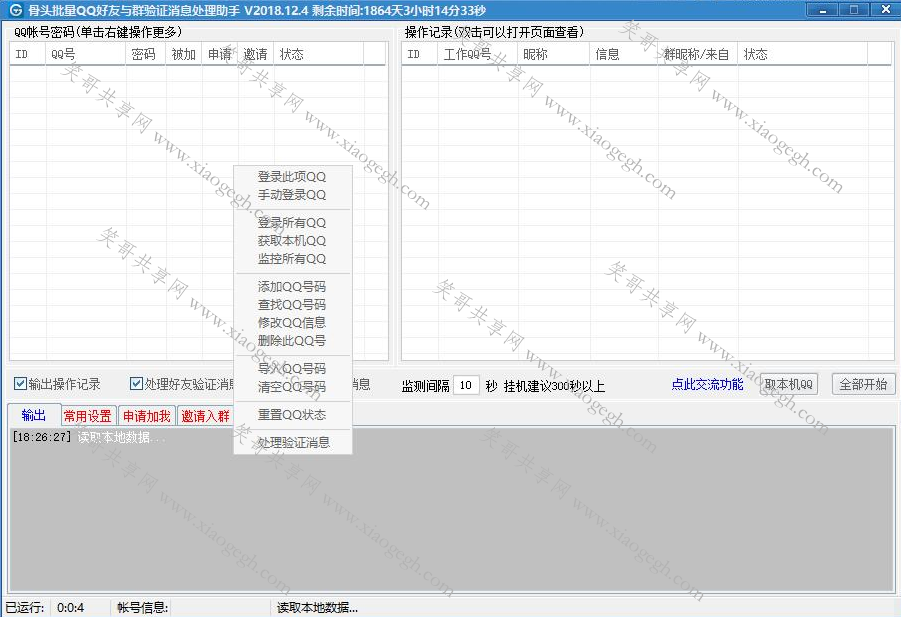Focus the 监测间隔 seconds input field
This screenshot has width=901, height=617.
click(466, 385)
